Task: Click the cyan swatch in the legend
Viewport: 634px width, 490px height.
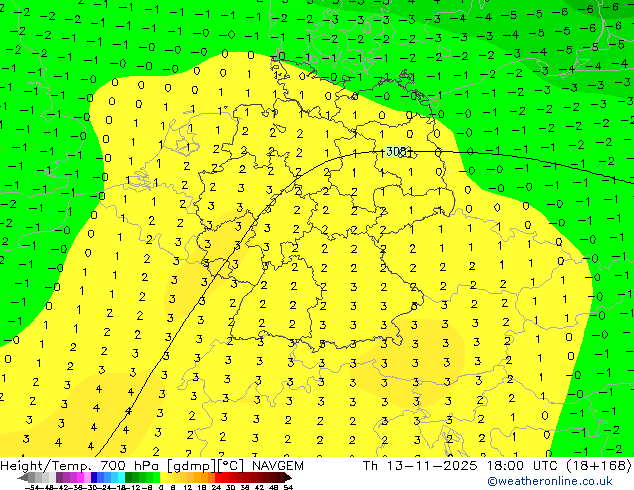Action: pos(121,478)
